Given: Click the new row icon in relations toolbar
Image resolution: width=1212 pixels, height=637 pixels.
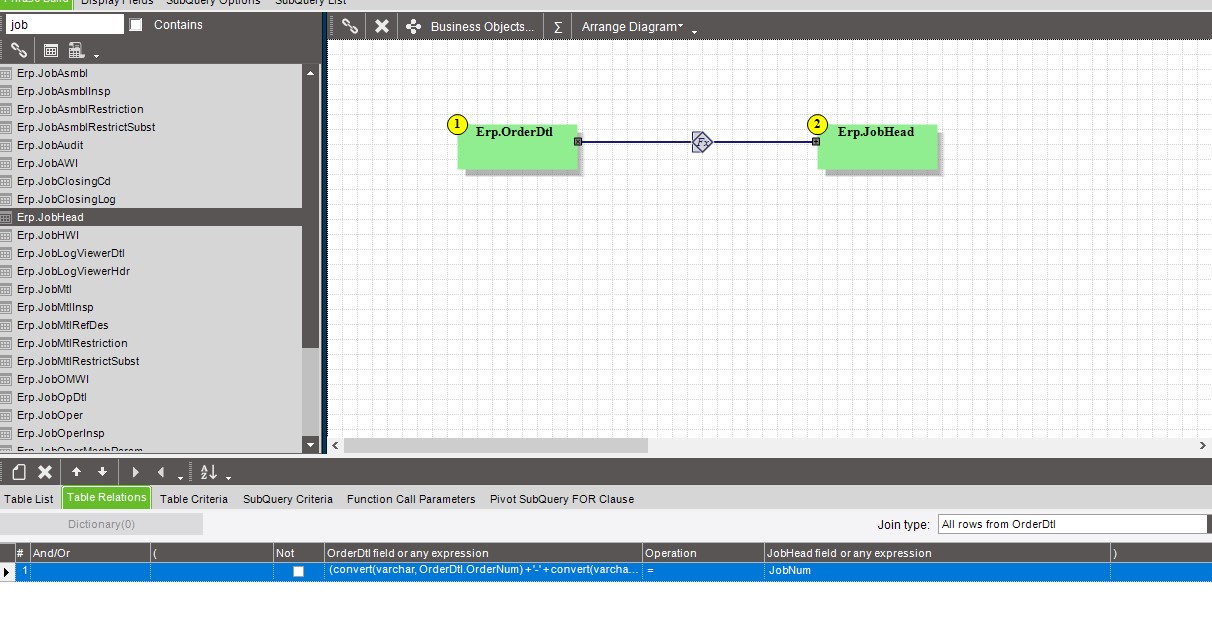Looking at the screenshot, I should (19, 472).
